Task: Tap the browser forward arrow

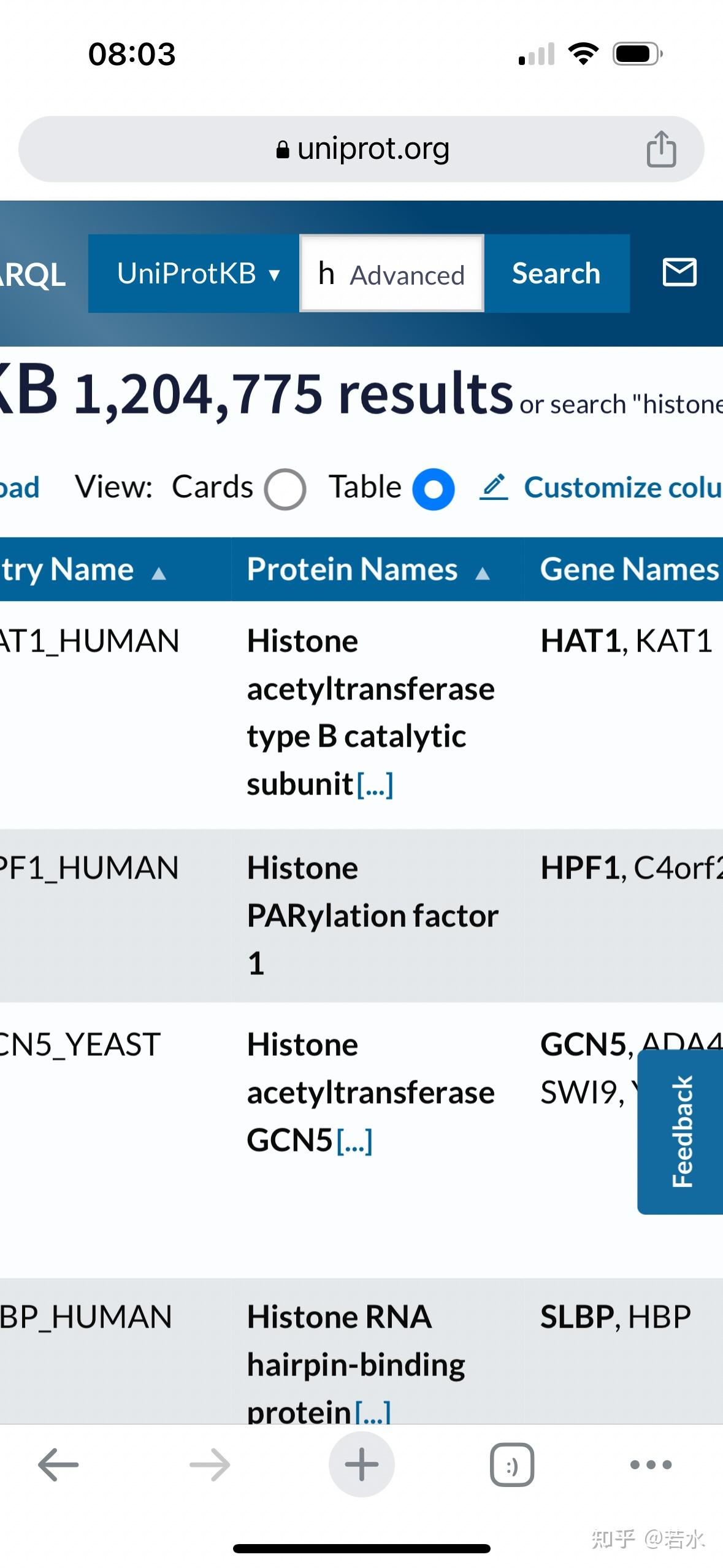Action: pos(210,1465)
